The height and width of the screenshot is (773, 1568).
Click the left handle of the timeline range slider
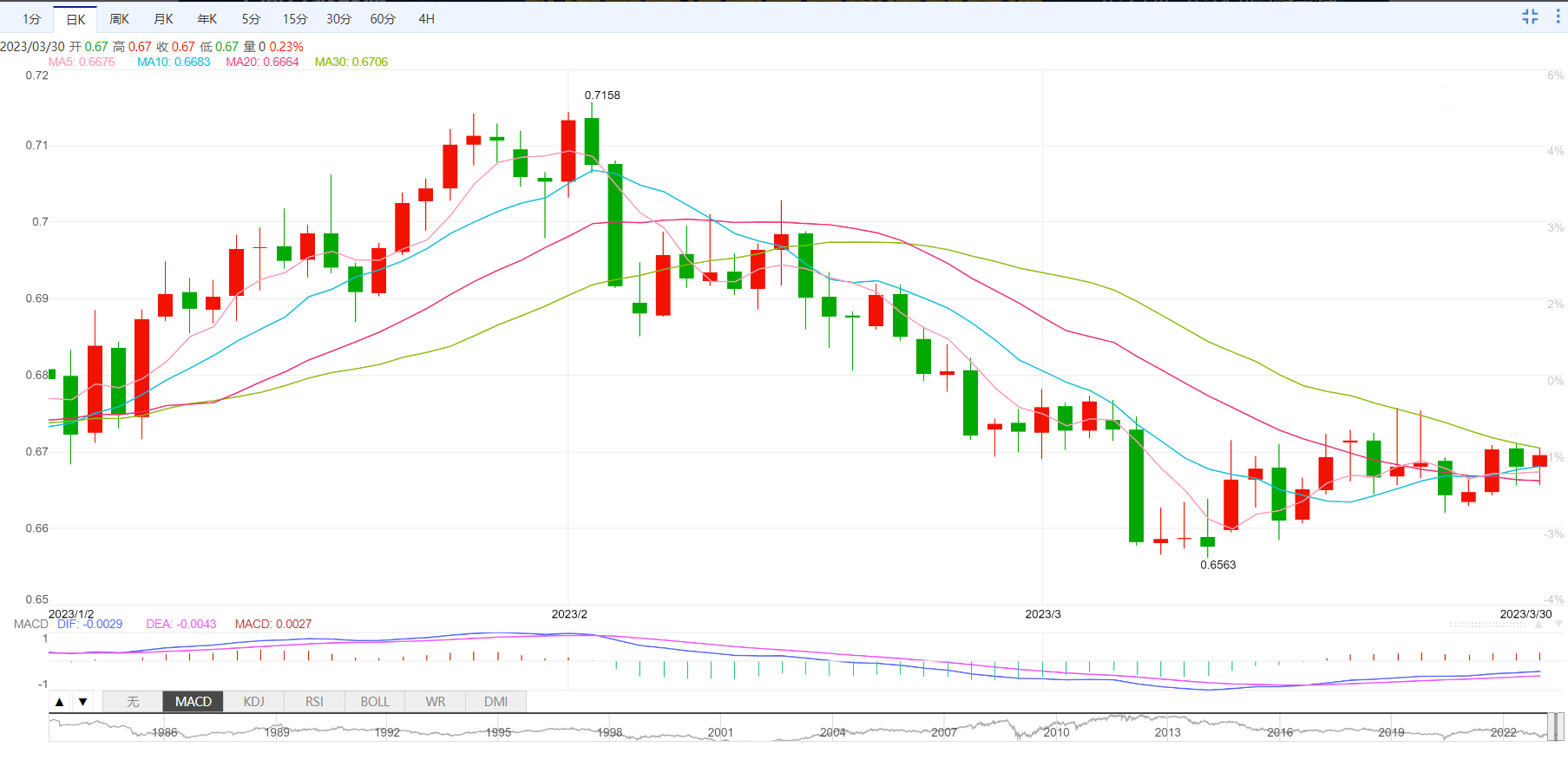1551,726
